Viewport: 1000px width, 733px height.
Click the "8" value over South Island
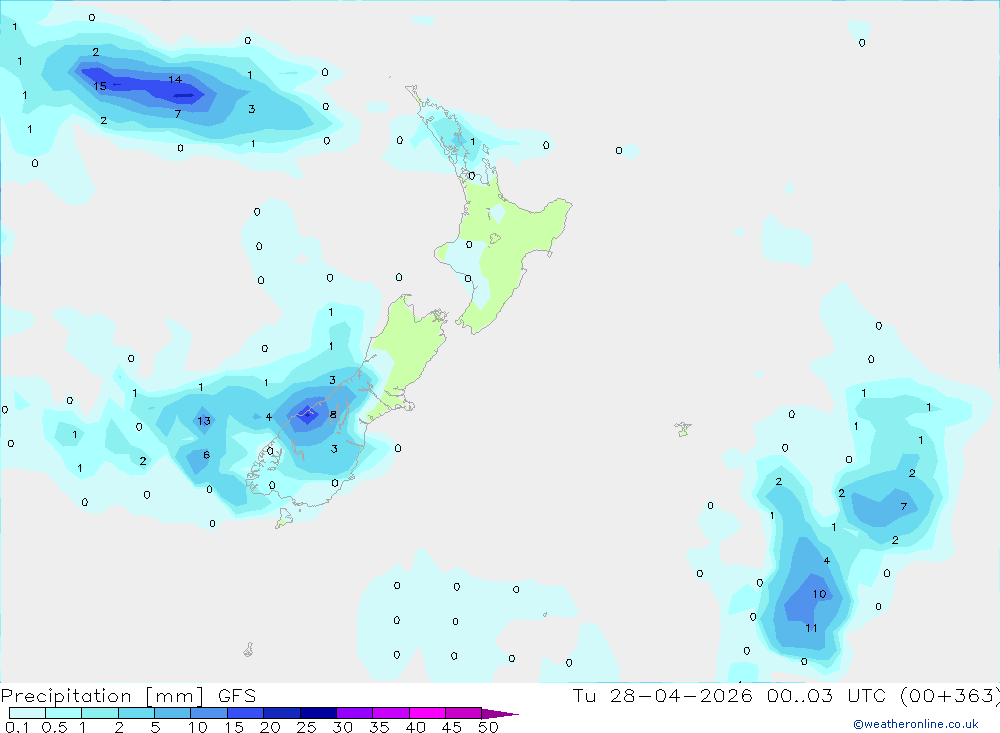tap(333, 415)
